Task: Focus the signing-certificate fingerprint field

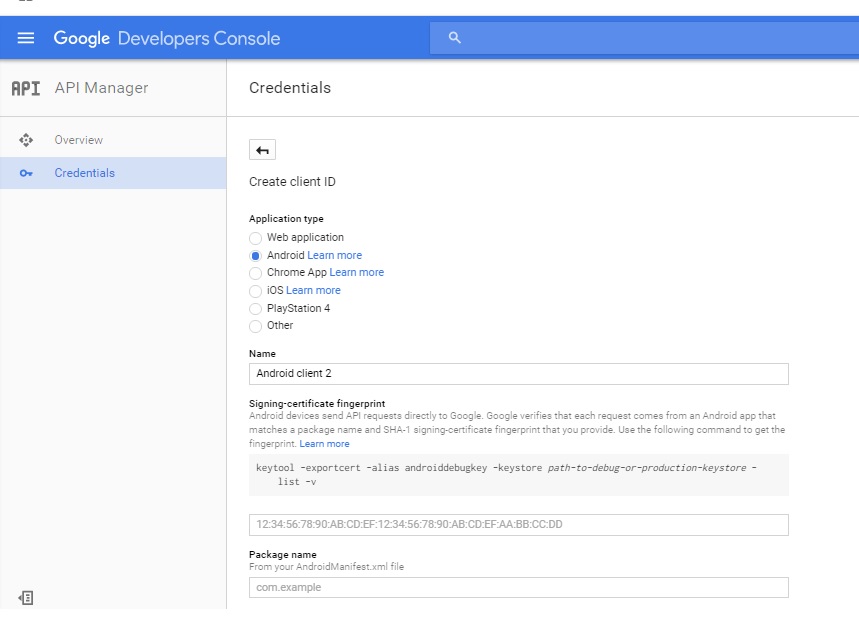Action: click(x=518, y=525)
